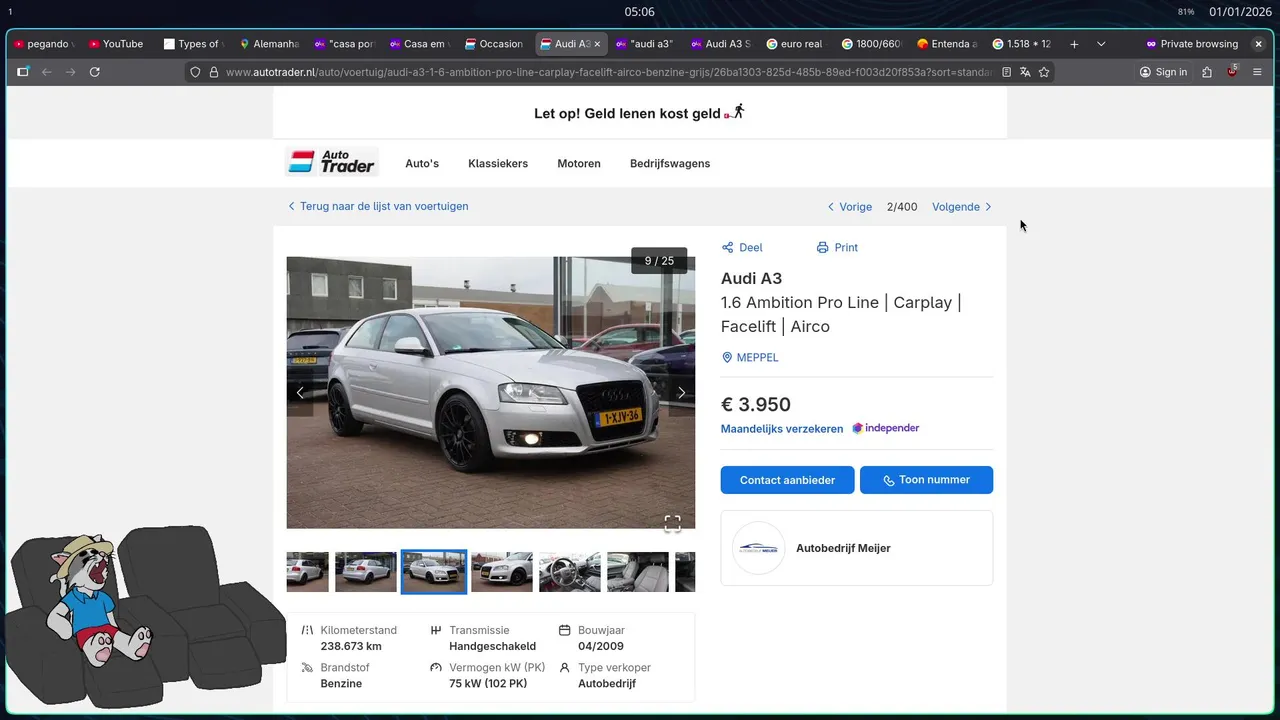Open the Motoren menu item
Viewport: 1280px width, 720px height.
(x=579, y=163)
